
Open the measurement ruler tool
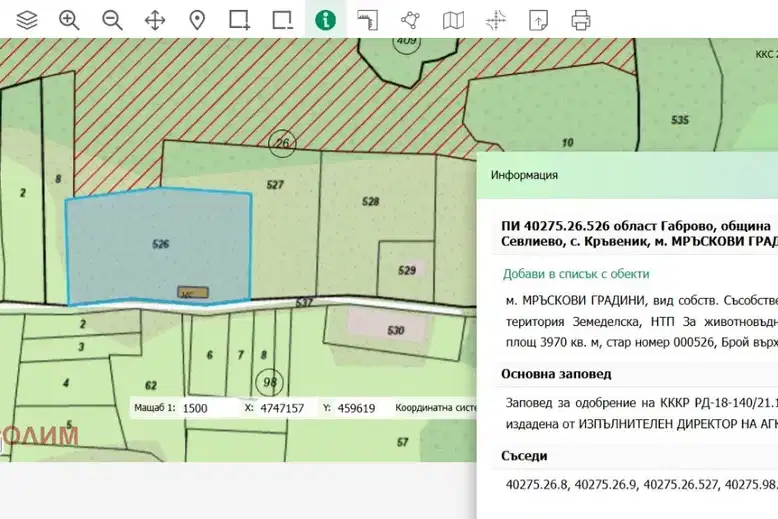(x=368, y=20)
